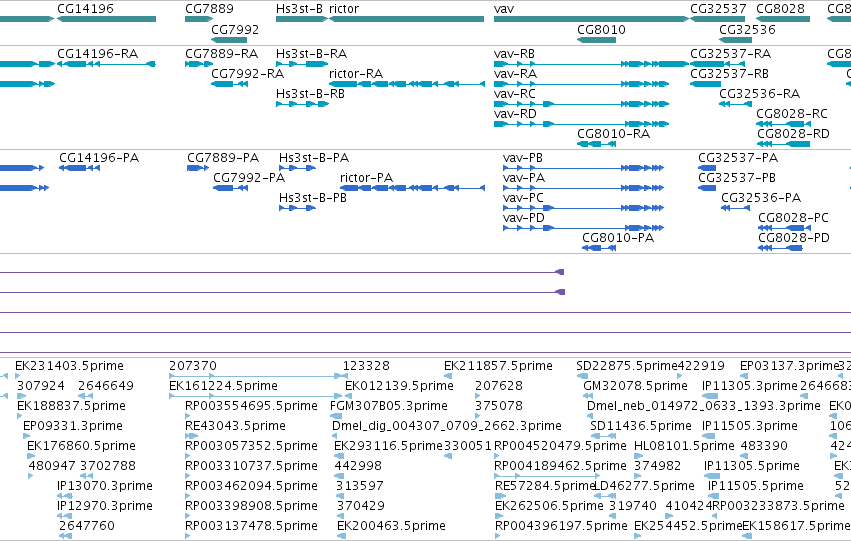
Task: Select transcript vav-RD
Action: [515, 113]
